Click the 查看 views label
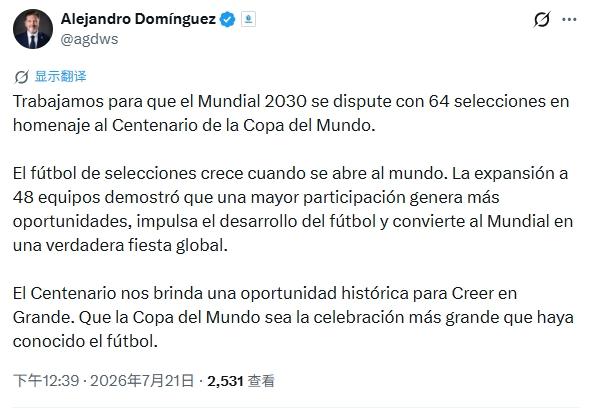Image resolution: width=592 pixels, height=408 pixels. [x=261, y=380]
